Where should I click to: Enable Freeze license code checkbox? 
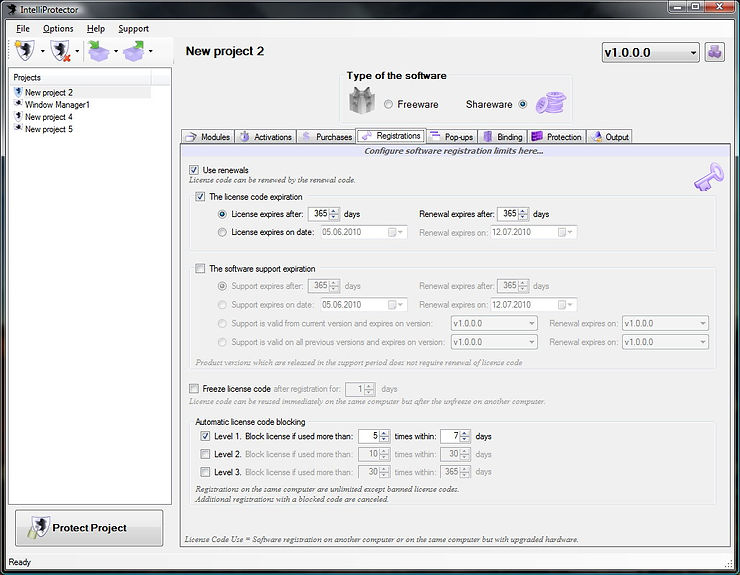coord(193,389)
